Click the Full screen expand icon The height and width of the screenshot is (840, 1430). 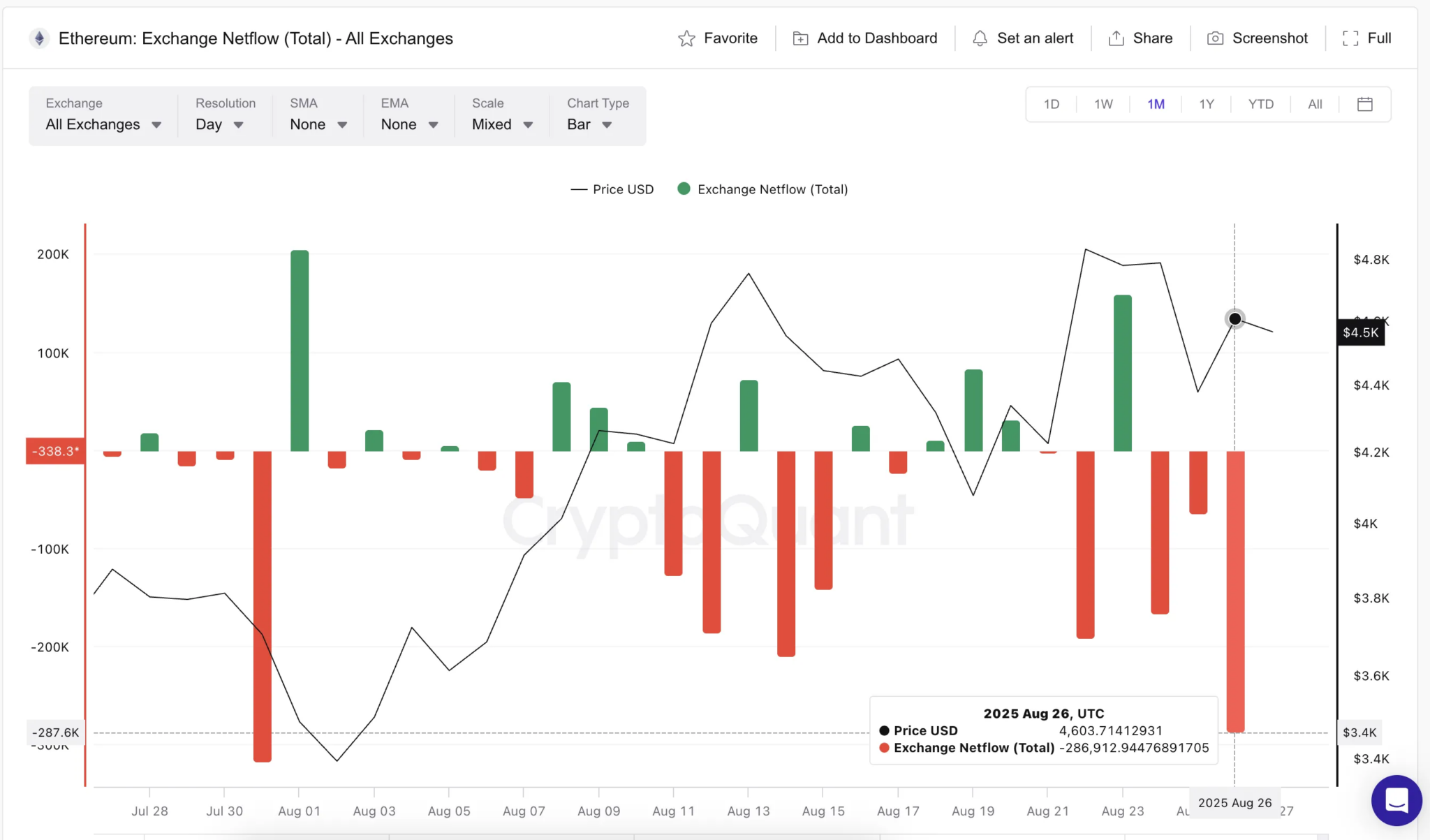pos(1350,38)
